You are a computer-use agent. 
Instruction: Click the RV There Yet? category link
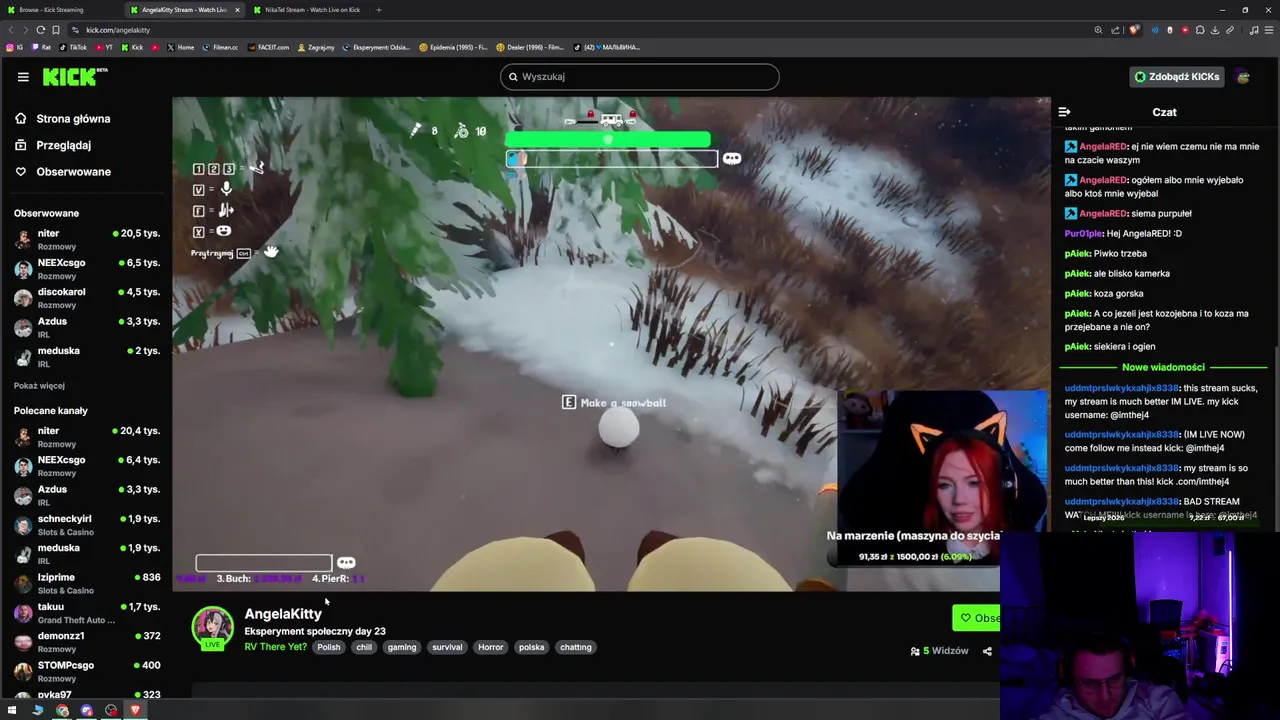pos(276,647)
